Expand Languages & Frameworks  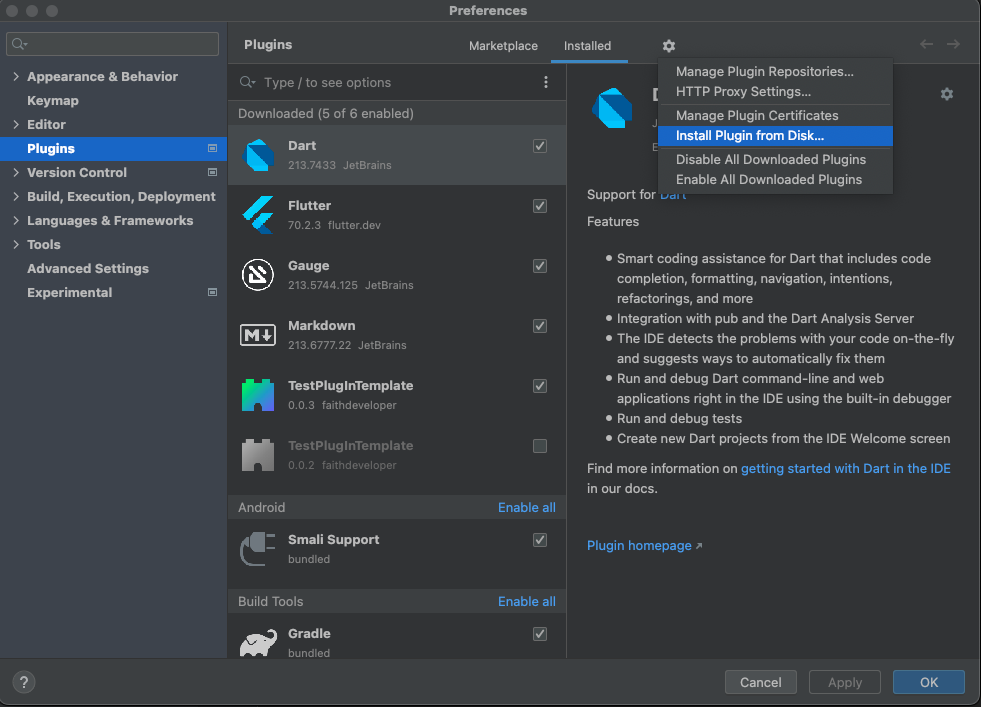click(16, 220)
